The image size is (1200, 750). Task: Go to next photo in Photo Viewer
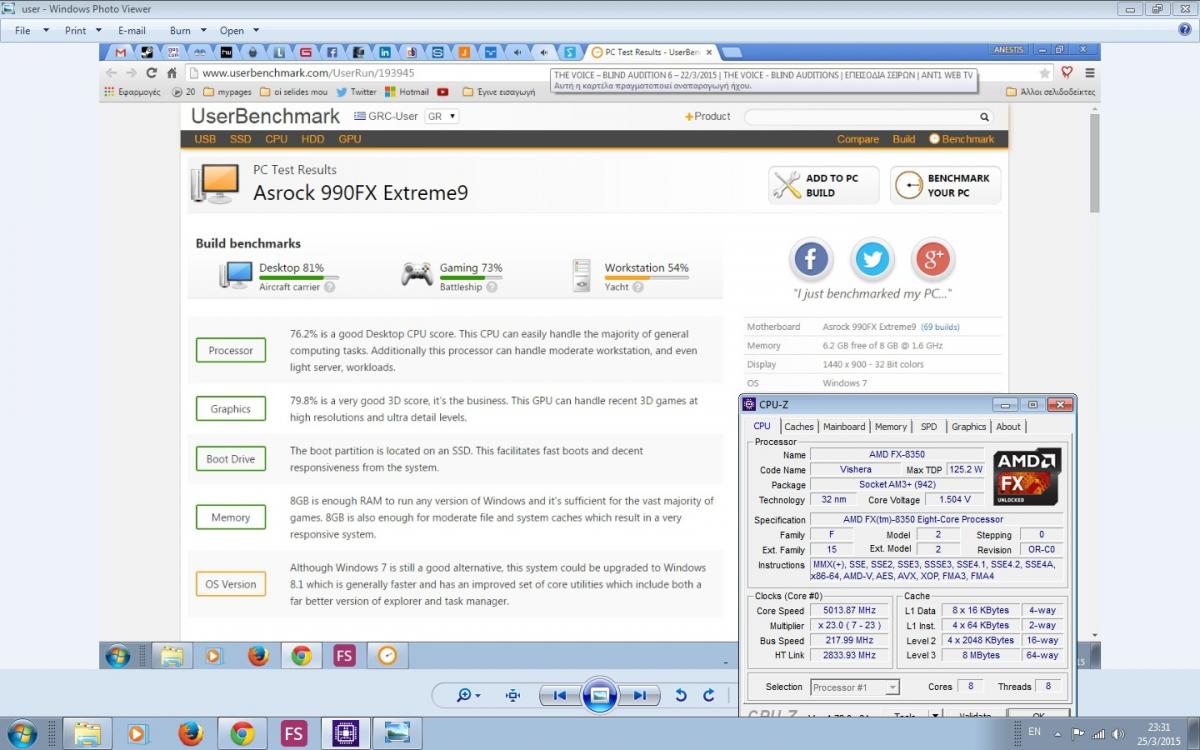[x=640, y=695]
